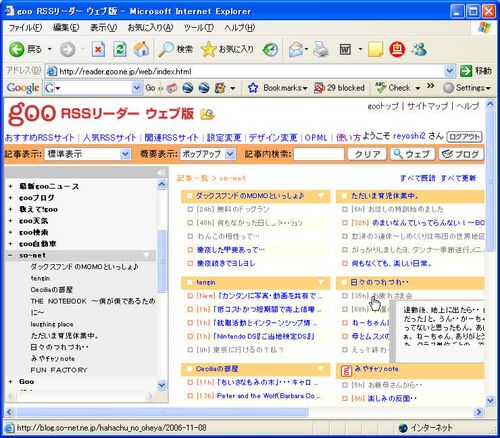This screenshot has width=500, height=438.
Task: Open the tengin feed header dropdown triangle
Action: (321, 283)
